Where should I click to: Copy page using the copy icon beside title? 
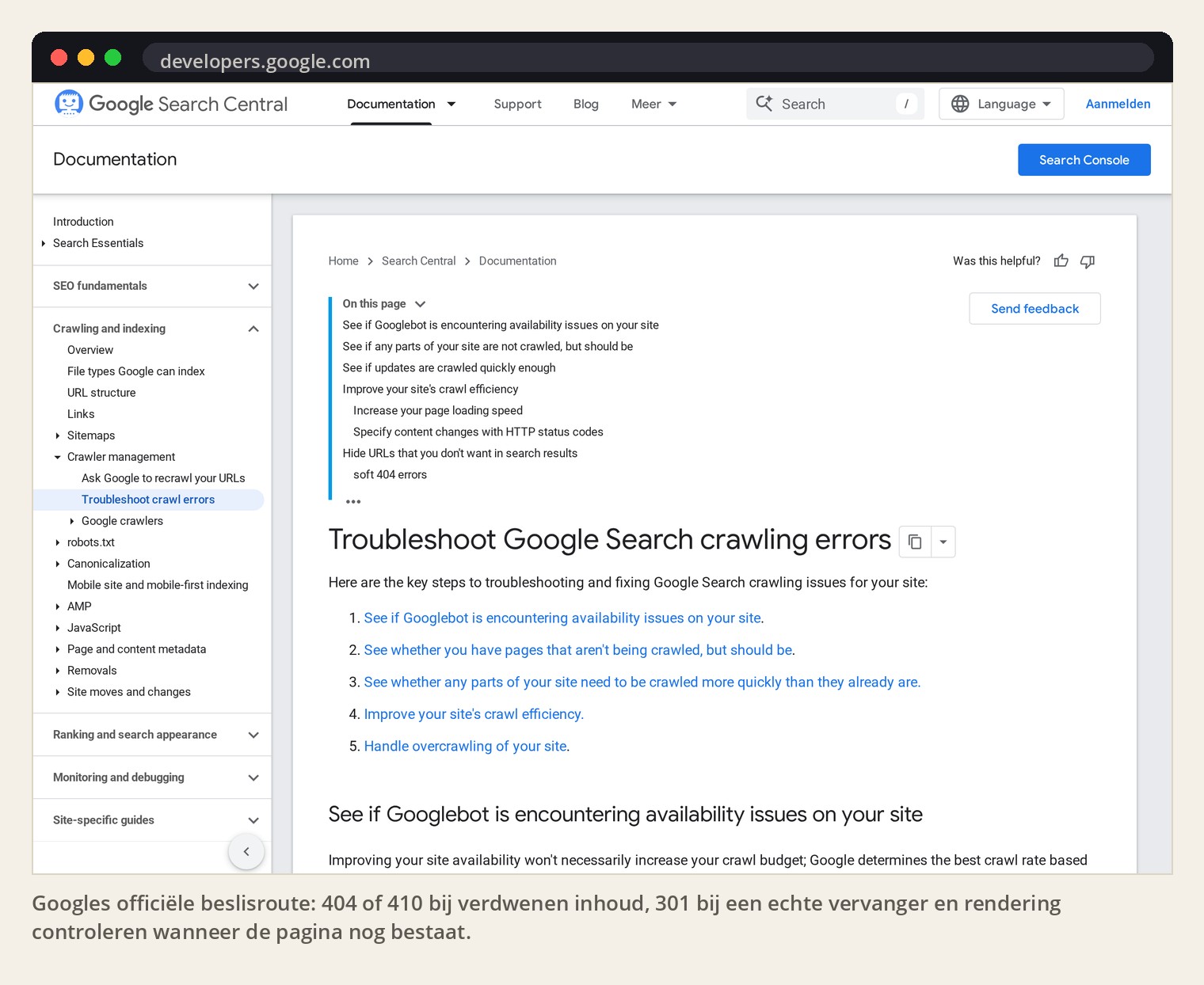click(915, 542)
